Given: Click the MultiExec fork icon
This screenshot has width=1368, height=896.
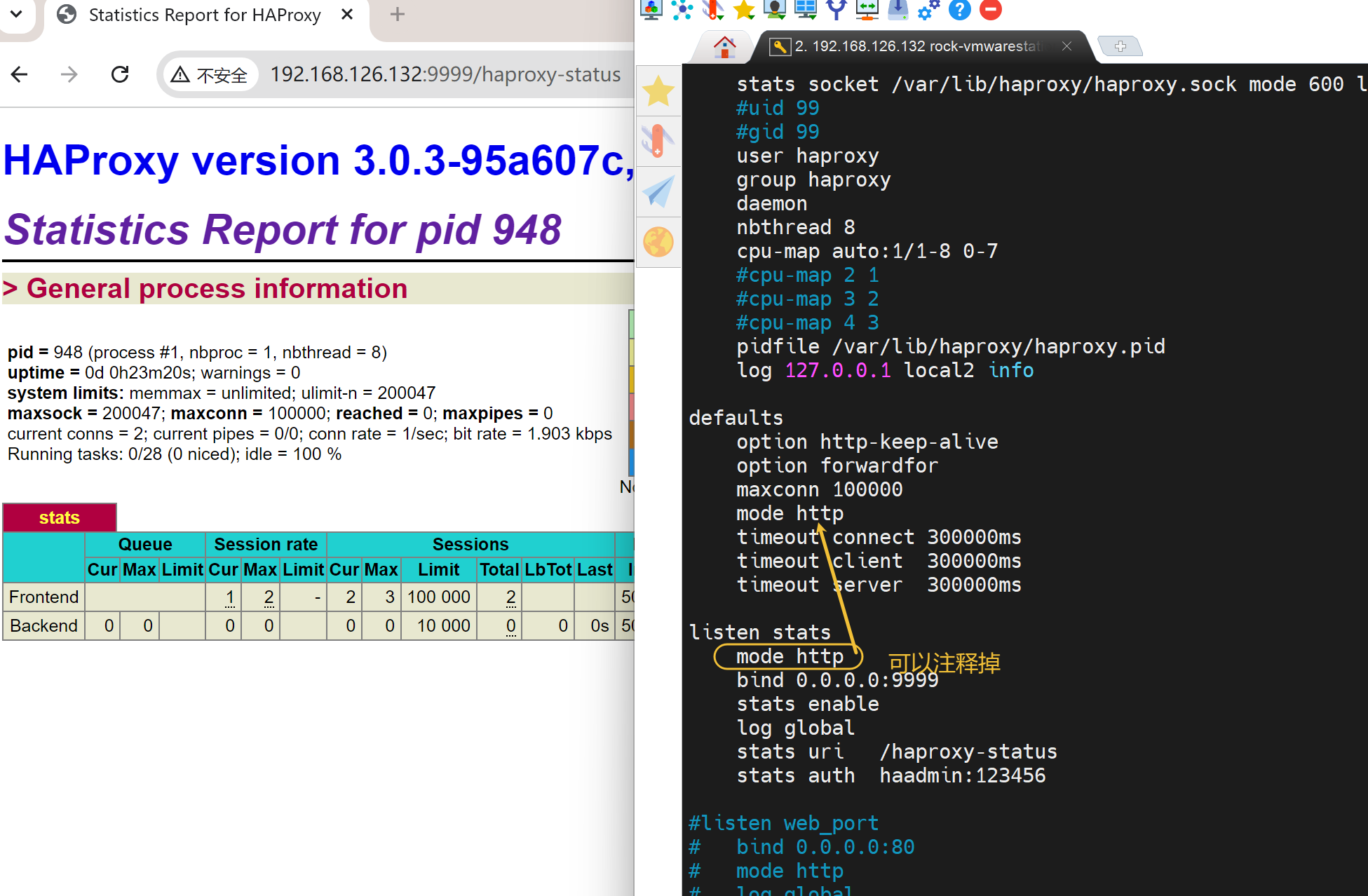Looking at the screenshot, I should pyautogui.click(x=837, y=9).
